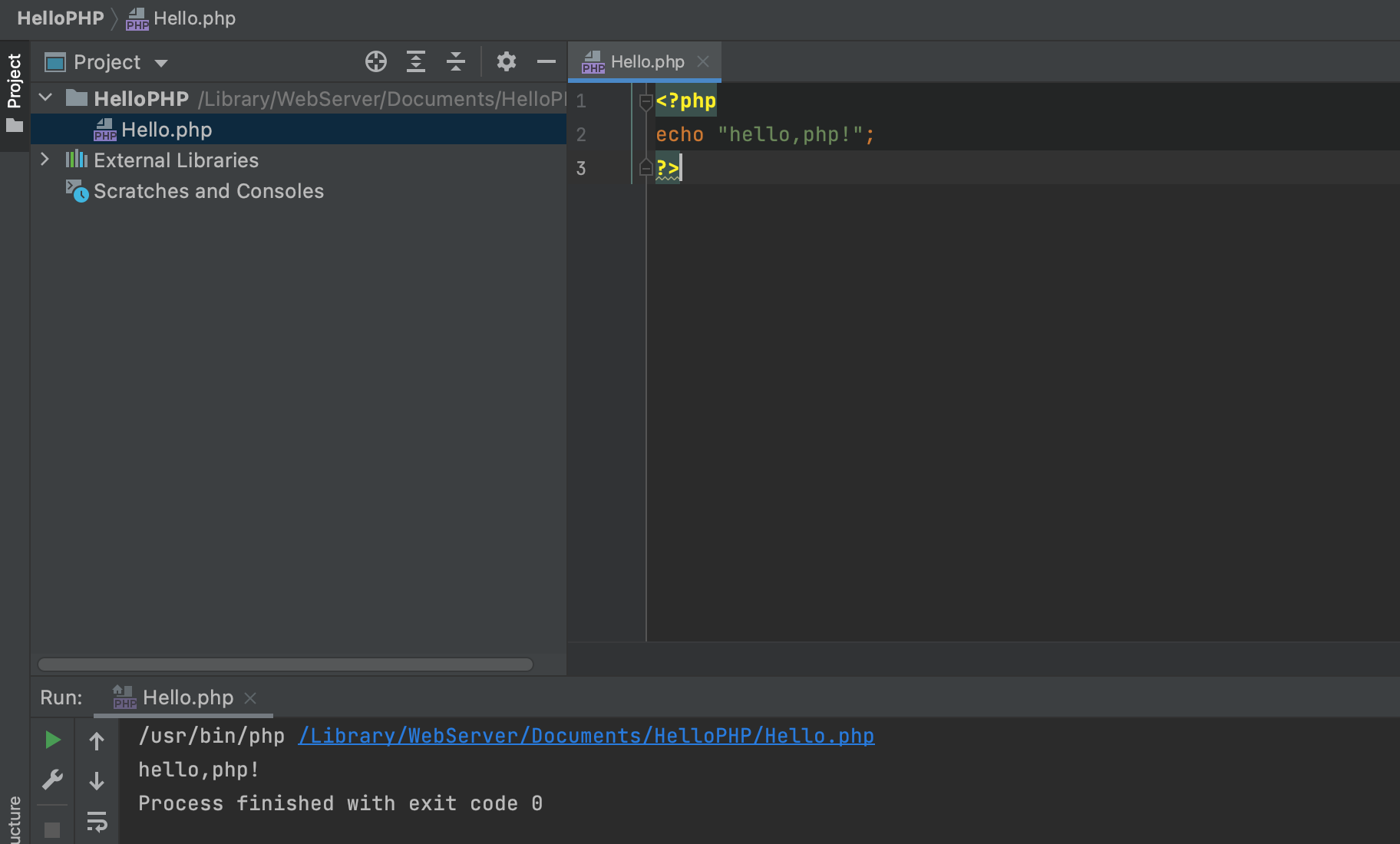Place cursor on the echo statement
Screen dimensions: 1400x844
(x=764, y=134)
